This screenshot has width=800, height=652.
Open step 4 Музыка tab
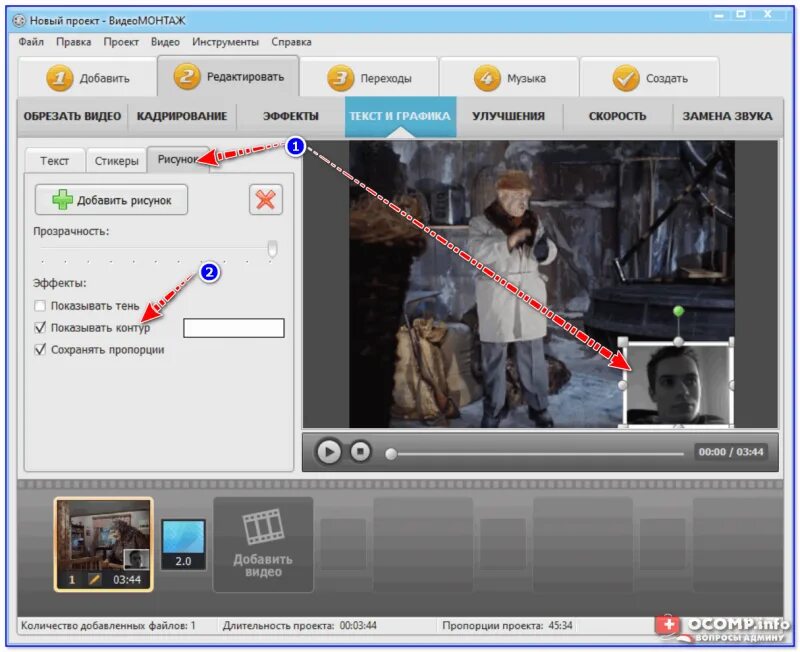[x=509, y=78]
